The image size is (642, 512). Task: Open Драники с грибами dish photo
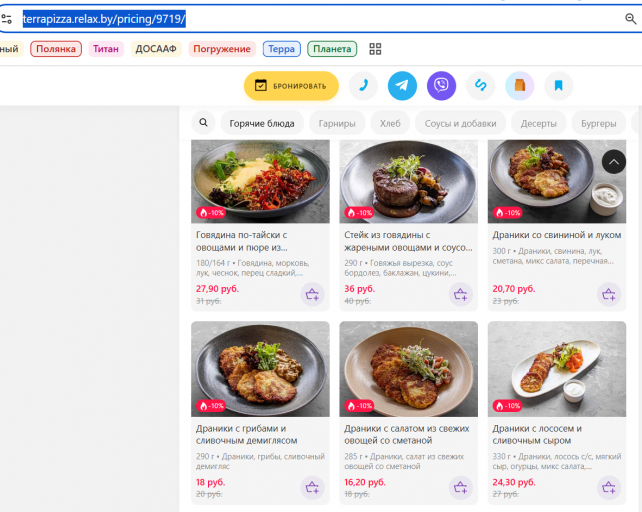(x=260, y=369)
